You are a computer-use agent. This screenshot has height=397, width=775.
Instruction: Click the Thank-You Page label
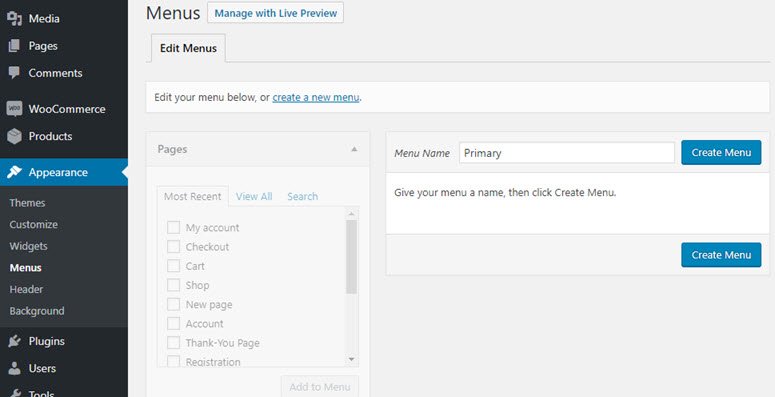(222, 343)
